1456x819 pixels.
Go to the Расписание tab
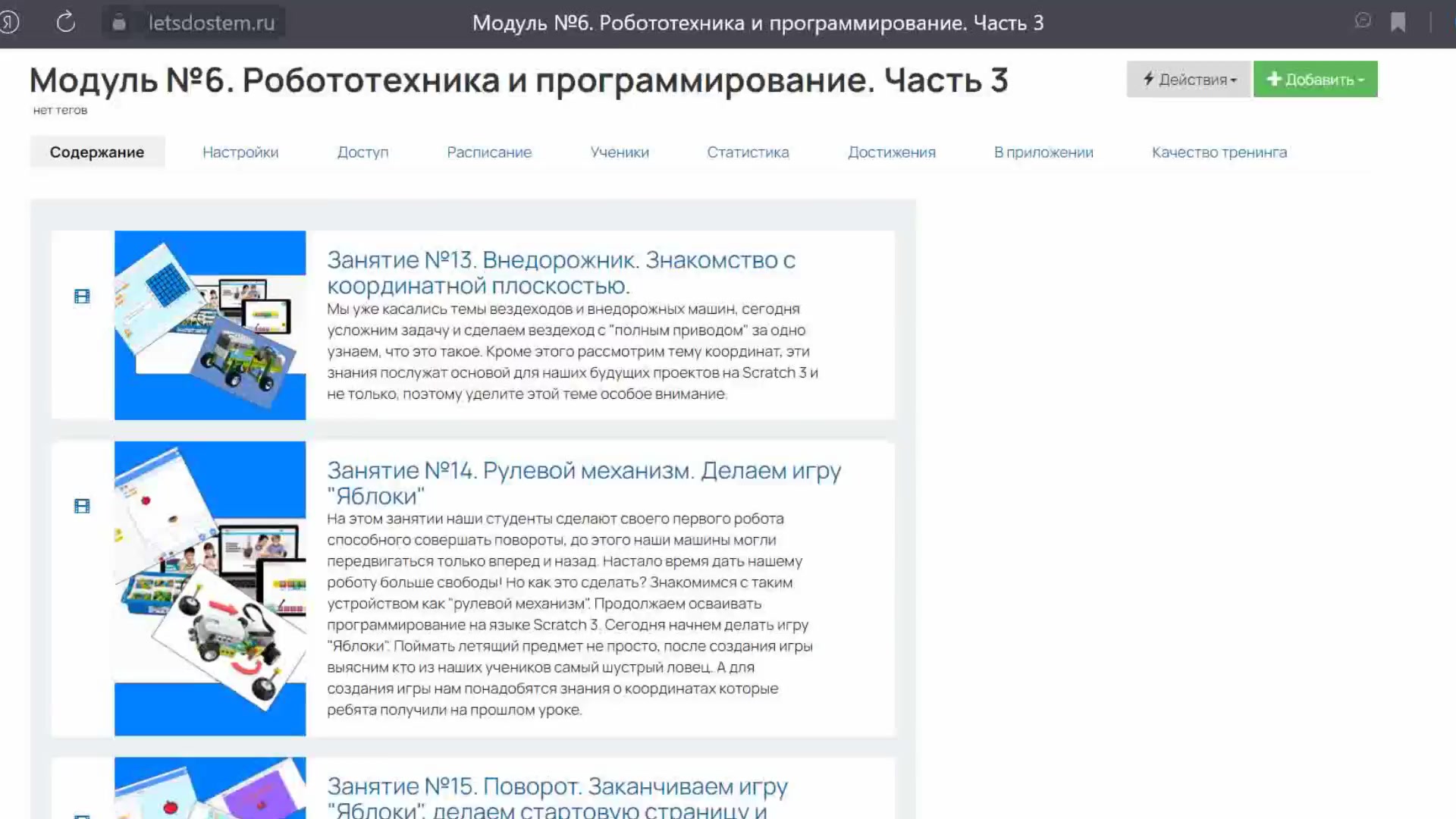tap(489, 152)
